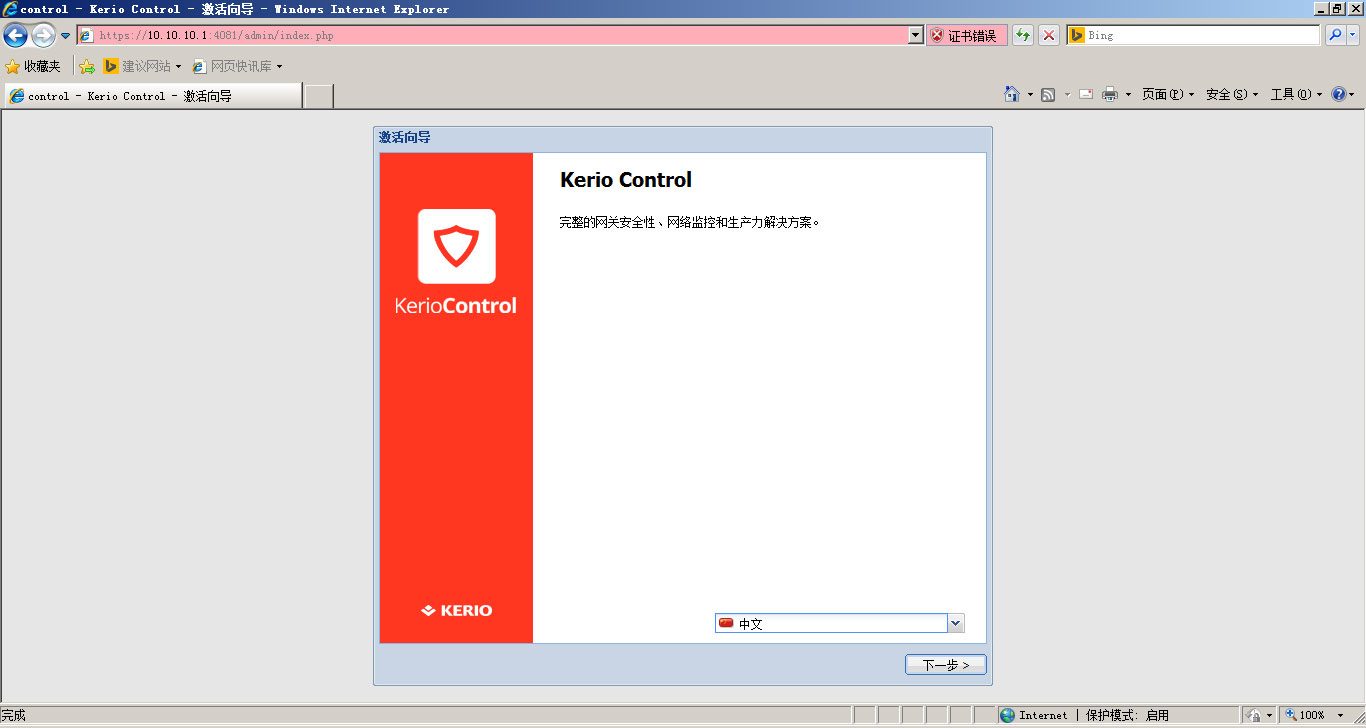Click the Print printer icon
Screen dimensions: 1366x728
coord(1110,94)
